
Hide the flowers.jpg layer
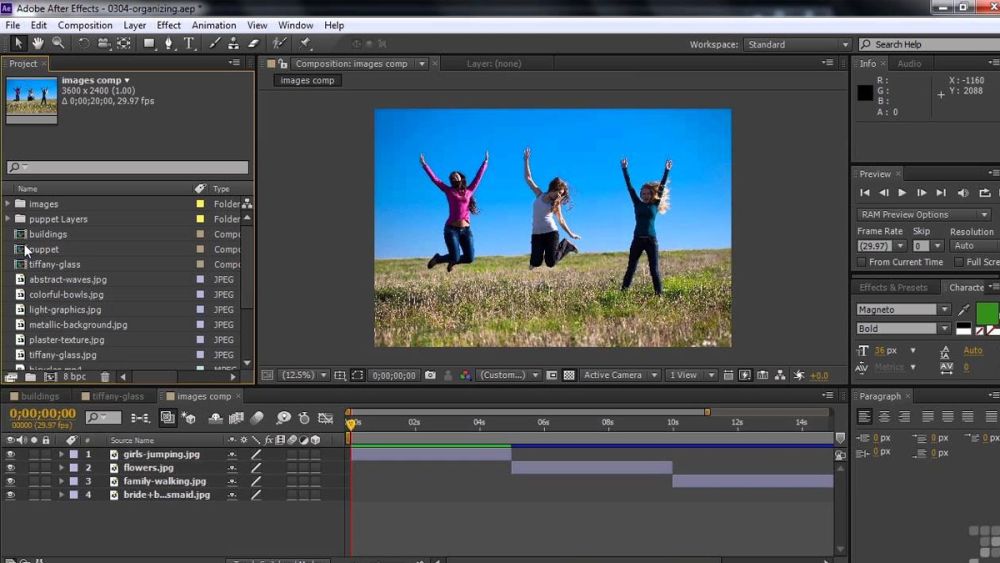[x=10, y=467]
